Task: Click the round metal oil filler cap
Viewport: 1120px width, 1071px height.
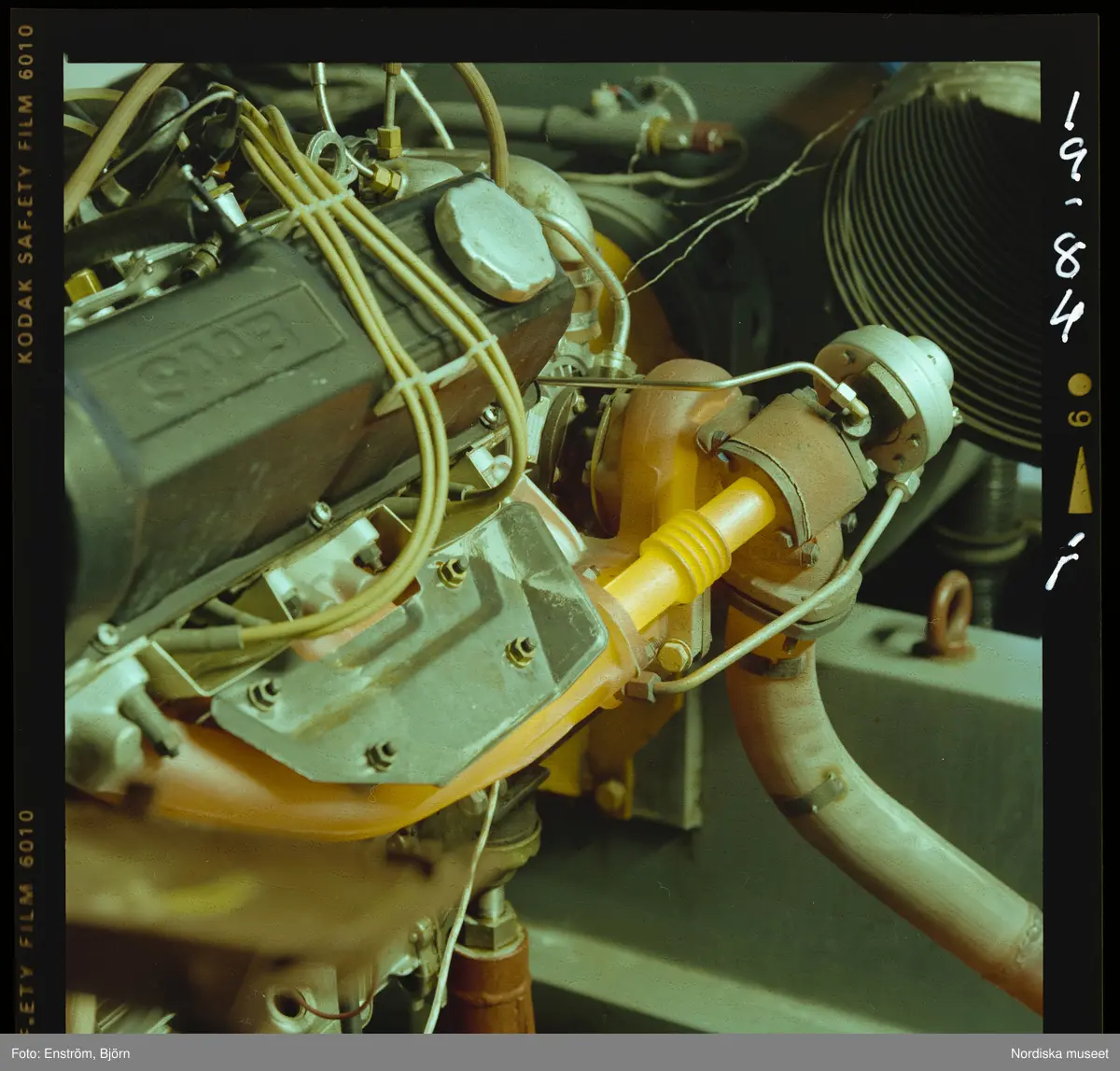Action: [495, 237]
